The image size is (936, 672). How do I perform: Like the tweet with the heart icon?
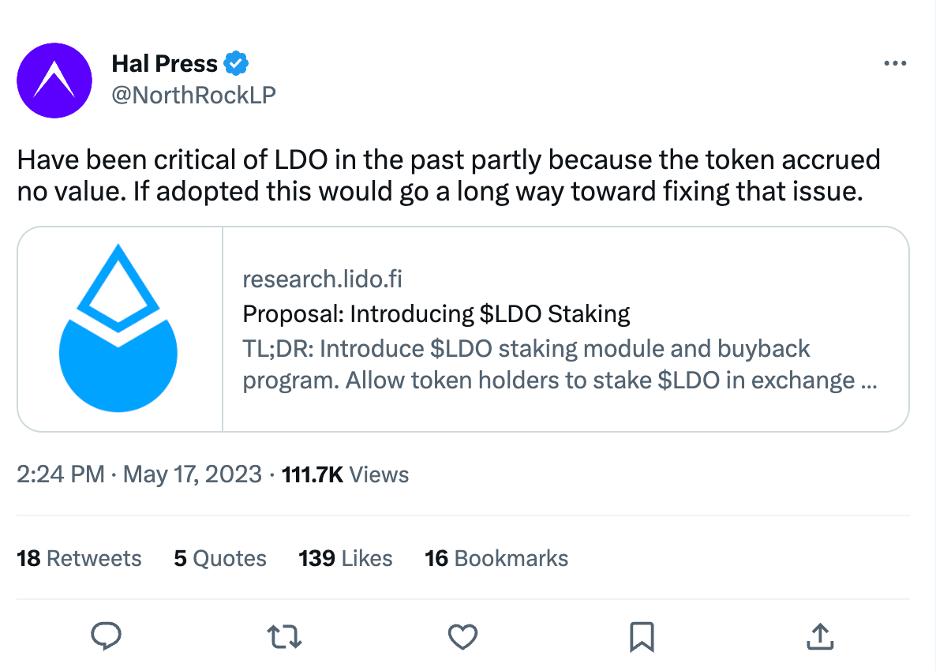(462, 635)
